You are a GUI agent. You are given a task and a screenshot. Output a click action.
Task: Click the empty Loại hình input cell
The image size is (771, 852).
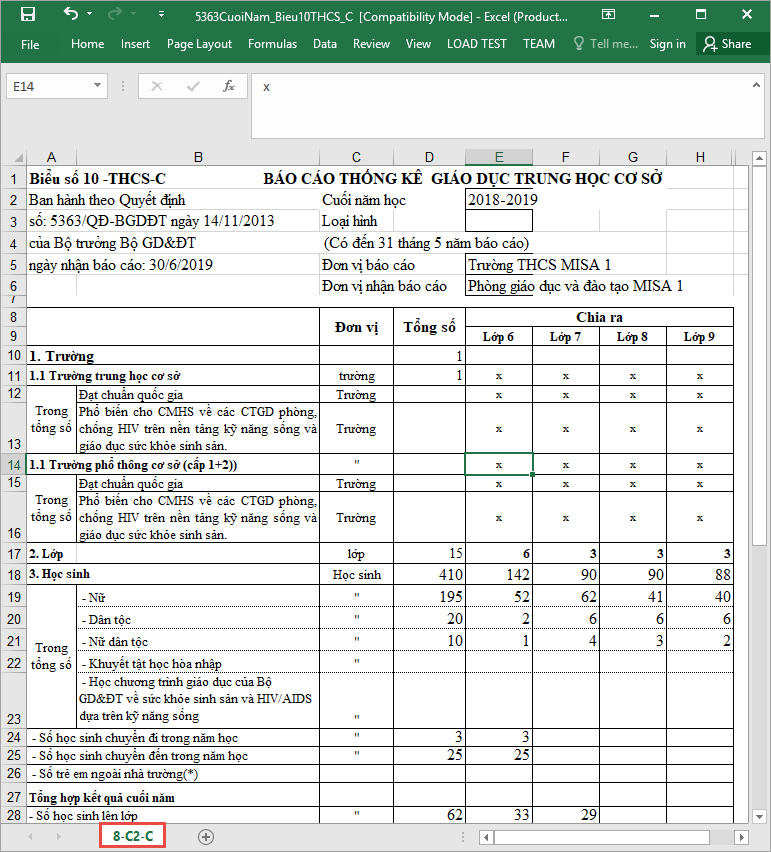pyautogui.click(x=499, y=221)
